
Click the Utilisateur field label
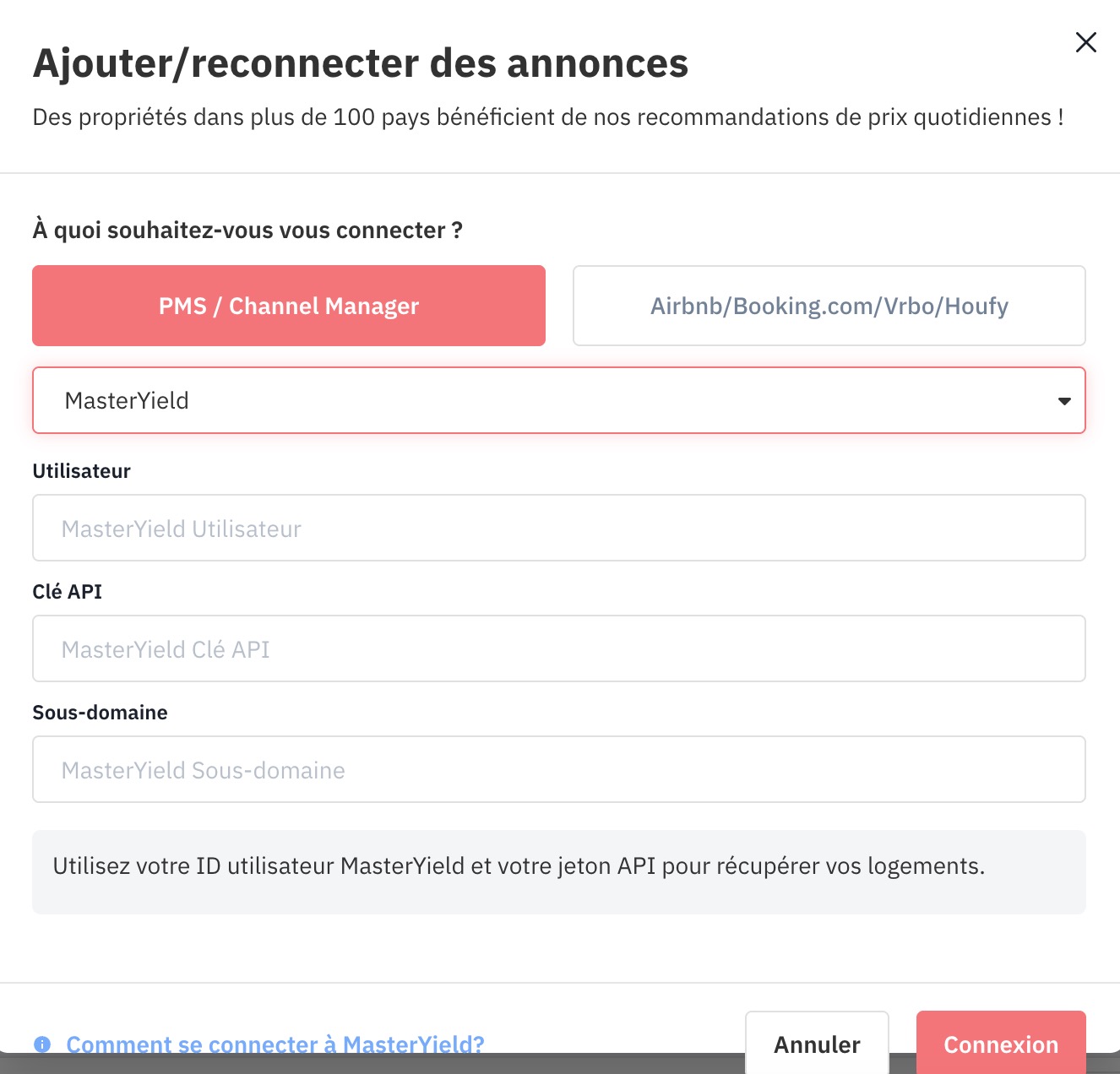tap(82, 471)
